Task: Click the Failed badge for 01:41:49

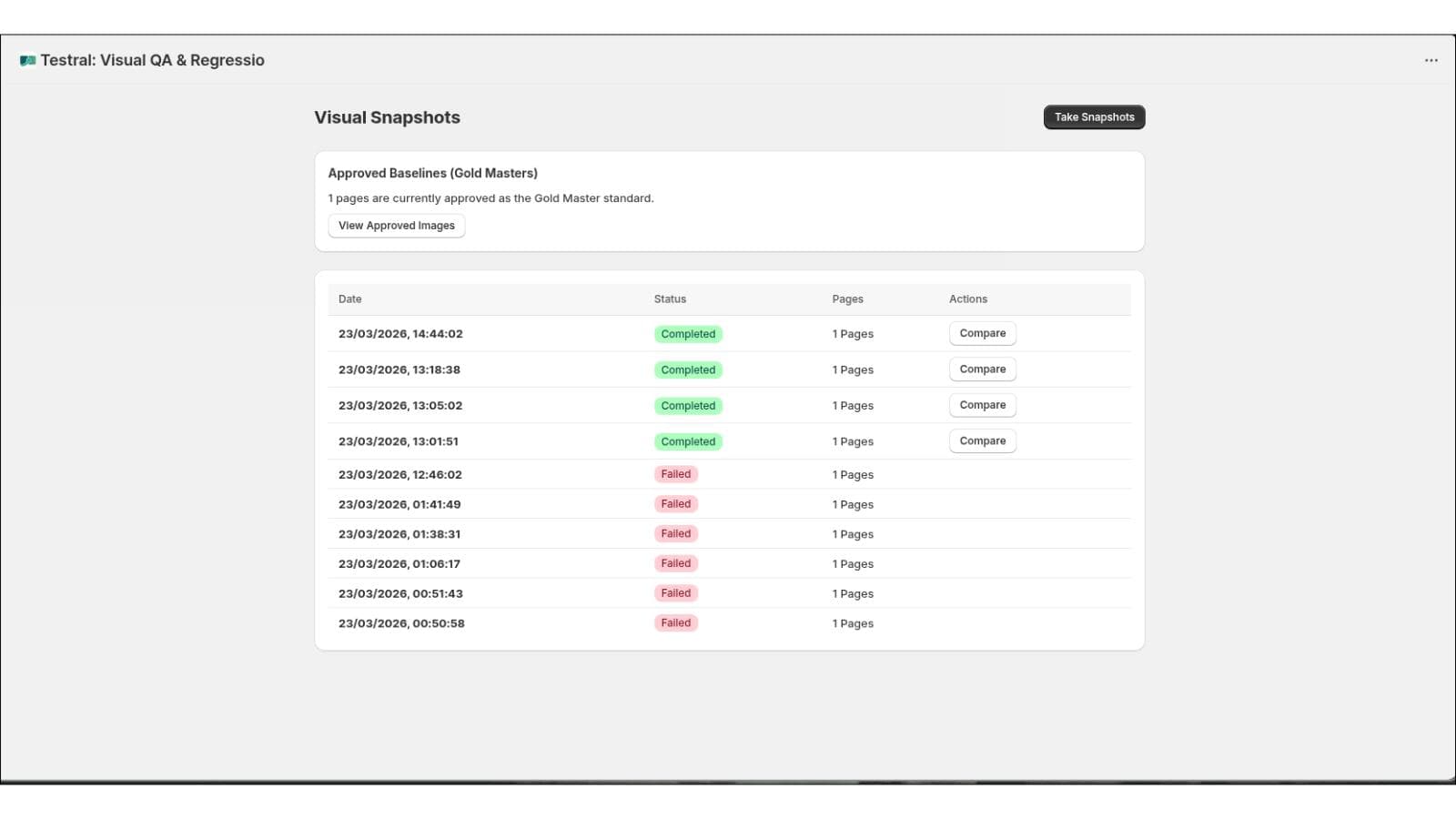Action: [x=676, y=504]
